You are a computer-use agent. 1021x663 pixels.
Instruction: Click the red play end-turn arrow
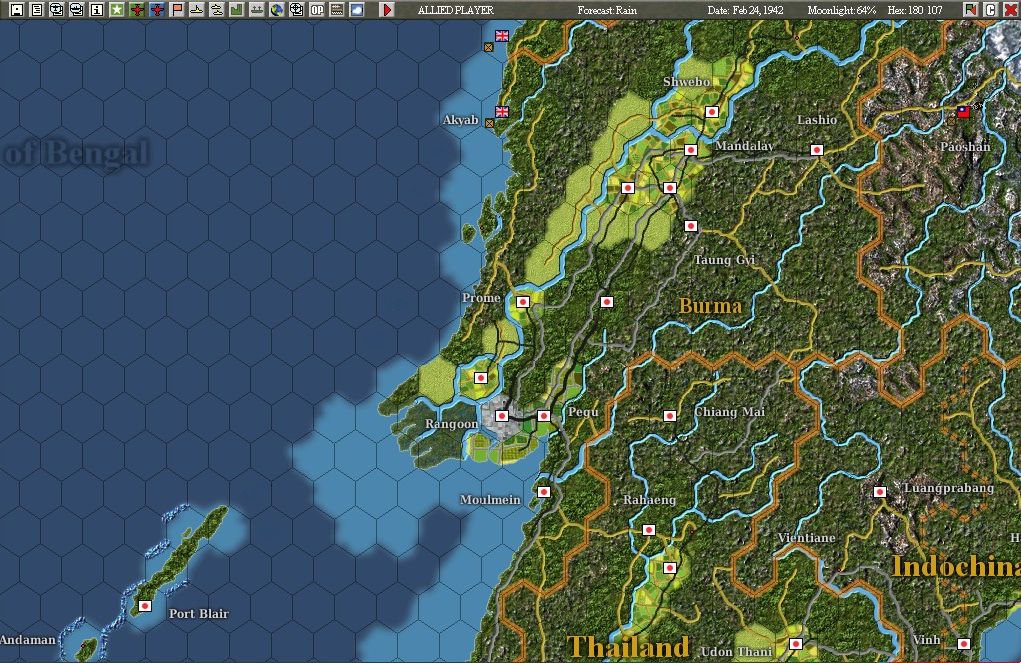[387, 10]
